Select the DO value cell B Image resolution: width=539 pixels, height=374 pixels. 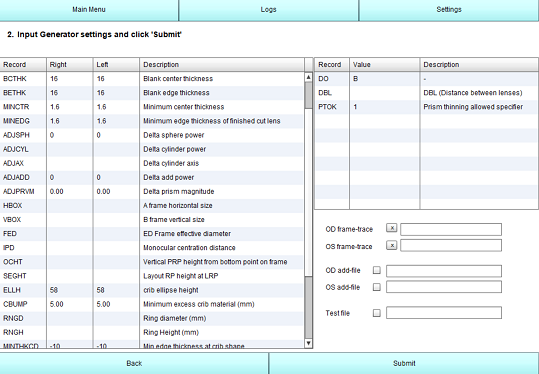coord(384,79)
